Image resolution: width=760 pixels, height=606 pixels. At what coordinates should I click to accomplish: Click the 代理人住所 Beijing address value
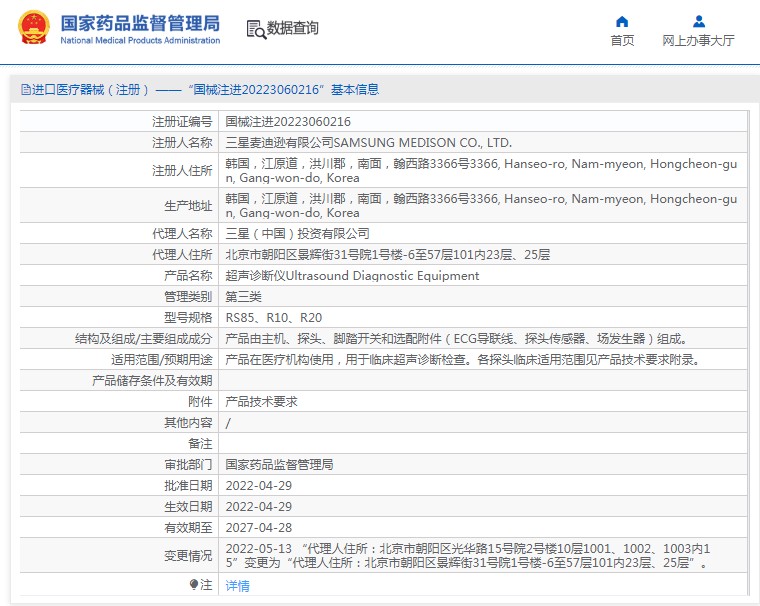pyautogui.click(x=388, y=255)
